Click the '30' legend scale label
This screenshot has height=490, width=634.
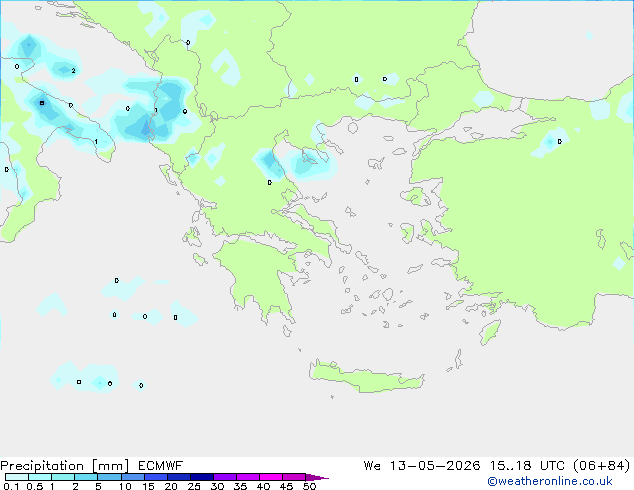coord(217,486)
